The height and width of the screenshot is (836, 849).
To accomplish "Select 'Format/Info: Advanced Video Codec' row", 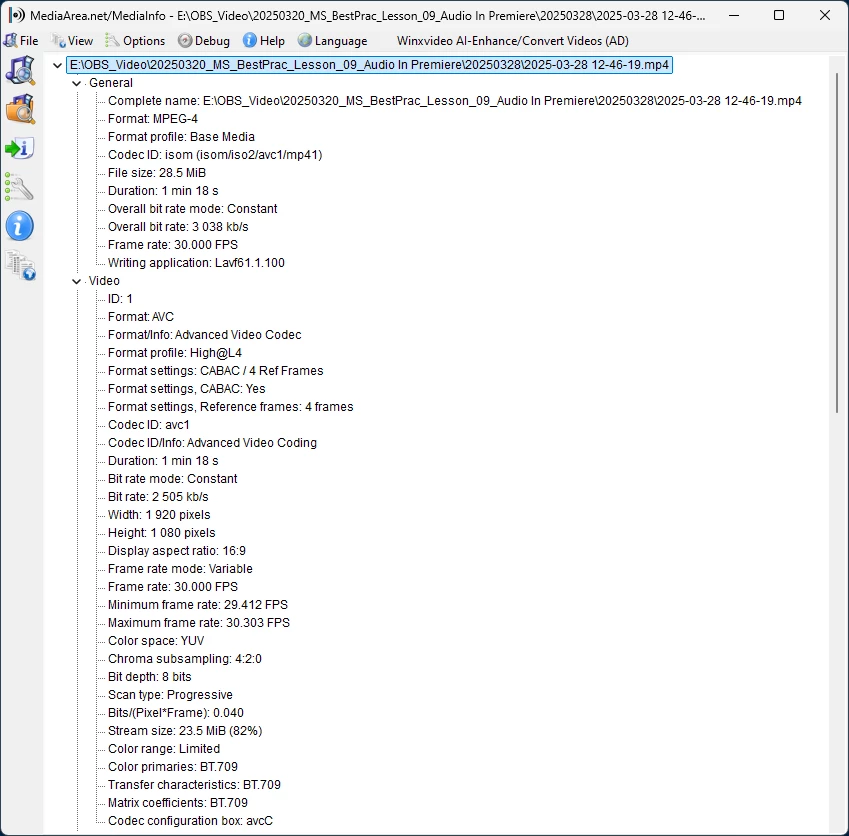I will point(205,335).
